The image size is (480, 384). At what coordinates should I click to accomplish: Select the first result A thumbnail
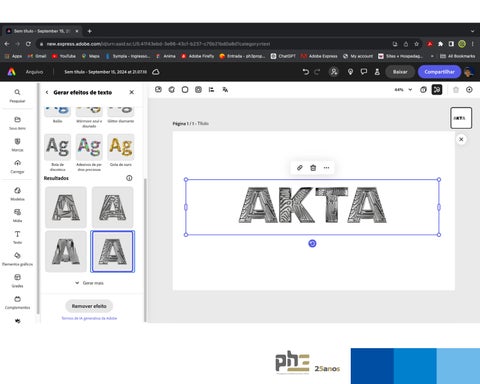tap(66, 207)
